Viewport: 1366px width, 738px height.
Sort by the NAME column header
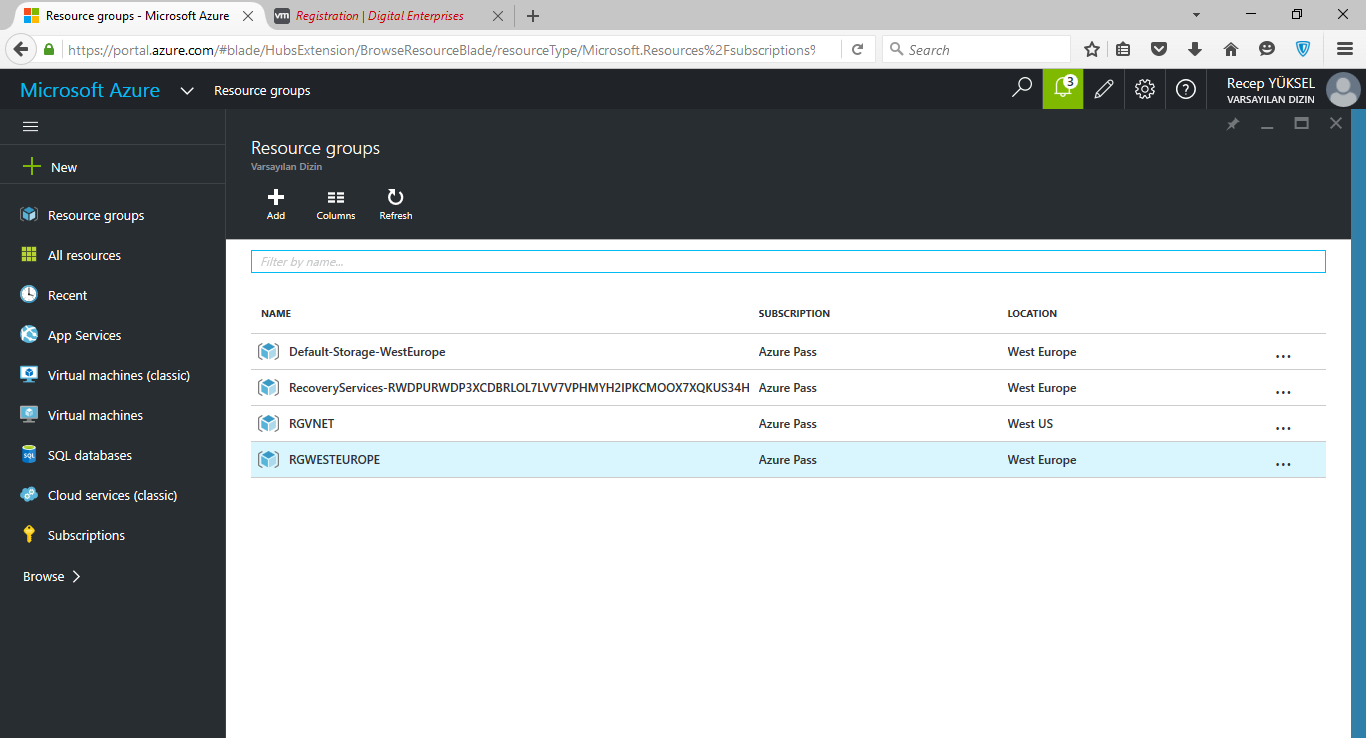click(276, 313)
